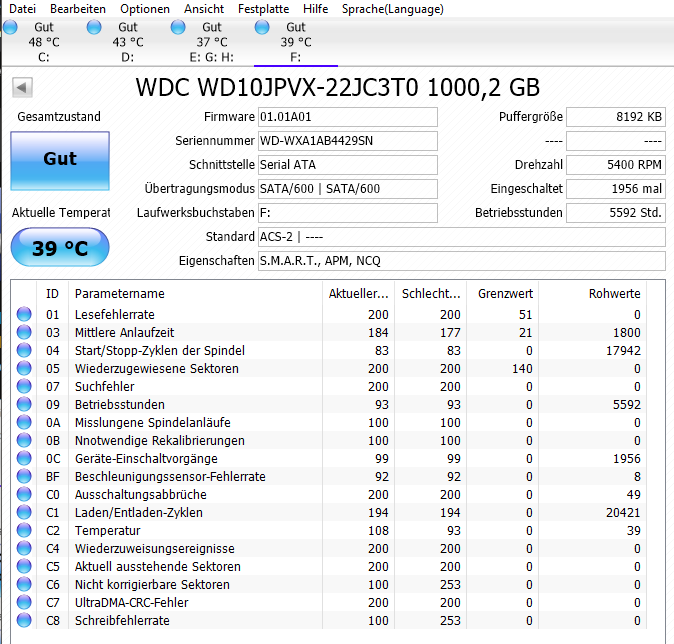674x644 pixels.
Task: Click the Eingeschaltet value 1956 mal
Action: [616, 189]
